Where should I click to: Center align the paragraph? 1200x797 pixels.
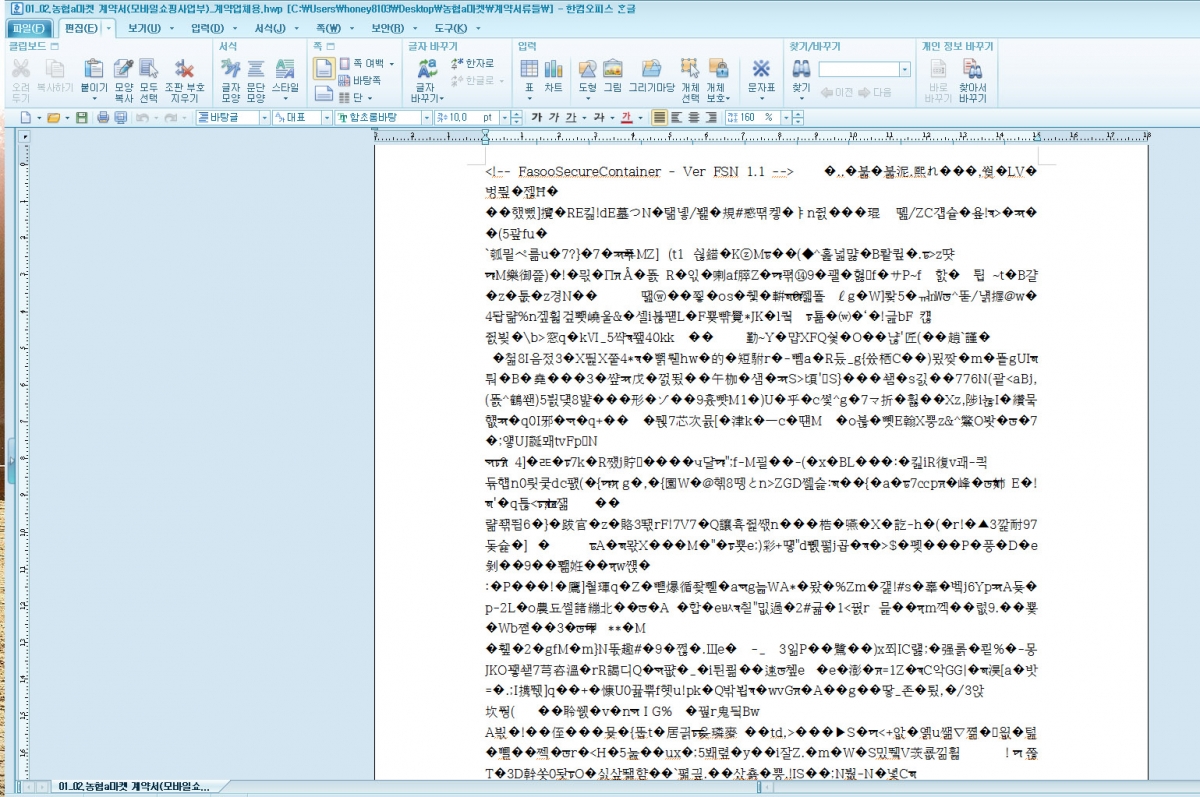click(693, 118)
